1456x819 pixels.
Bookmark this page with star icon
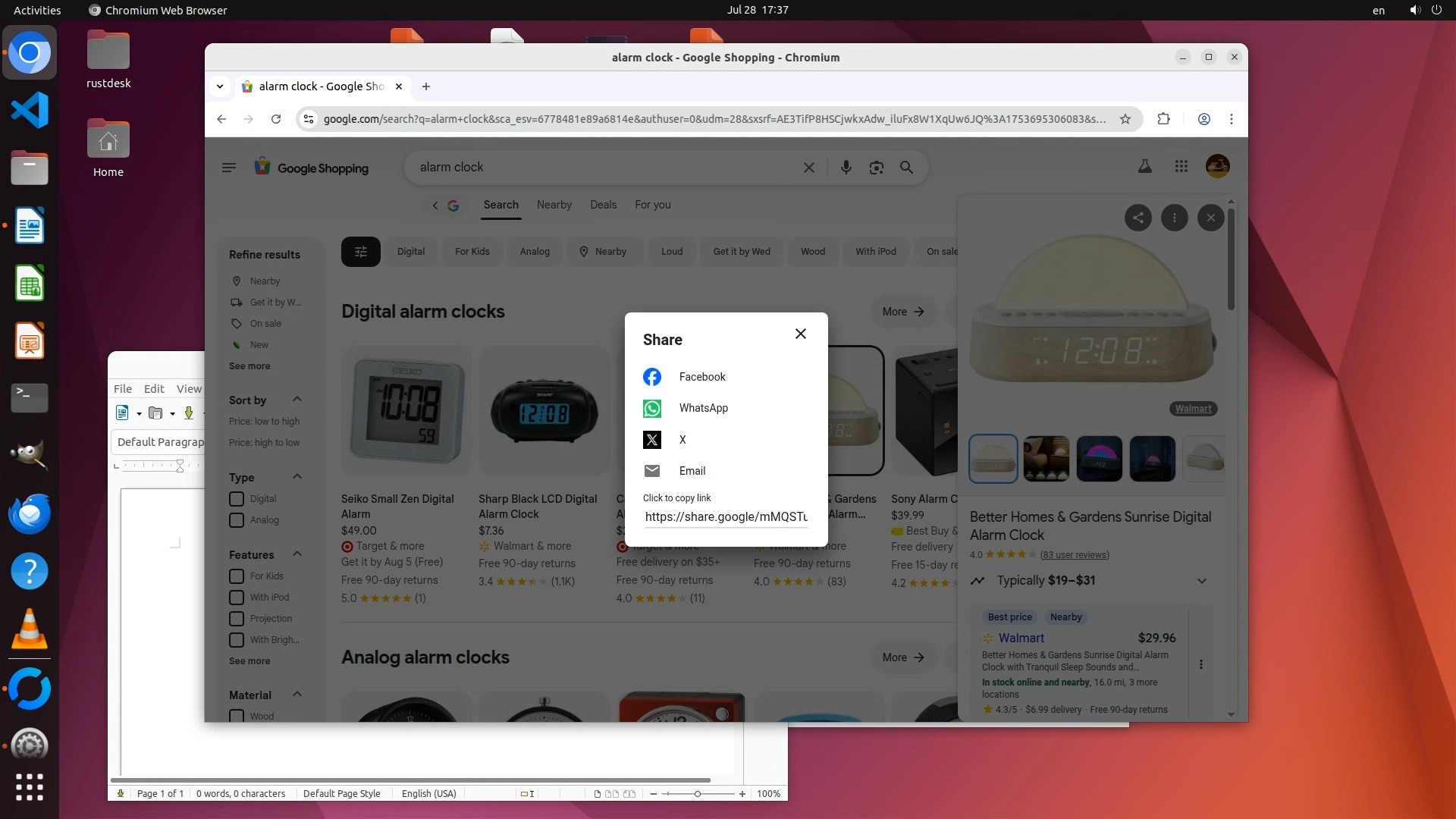(x=1125, y=119)
